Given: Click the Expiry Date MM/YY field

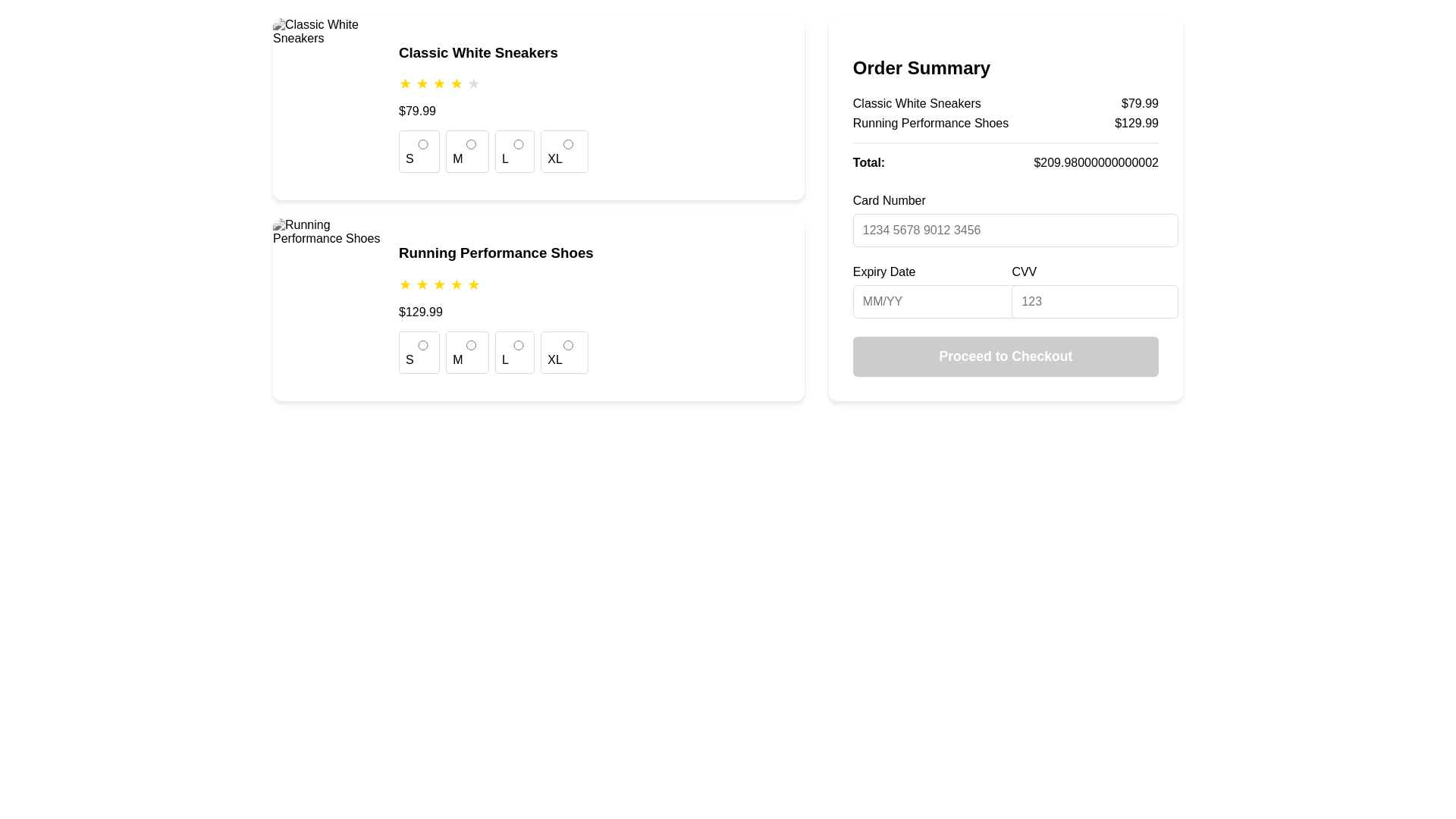Looking at the screenshot, I should (x=931, y=302).
